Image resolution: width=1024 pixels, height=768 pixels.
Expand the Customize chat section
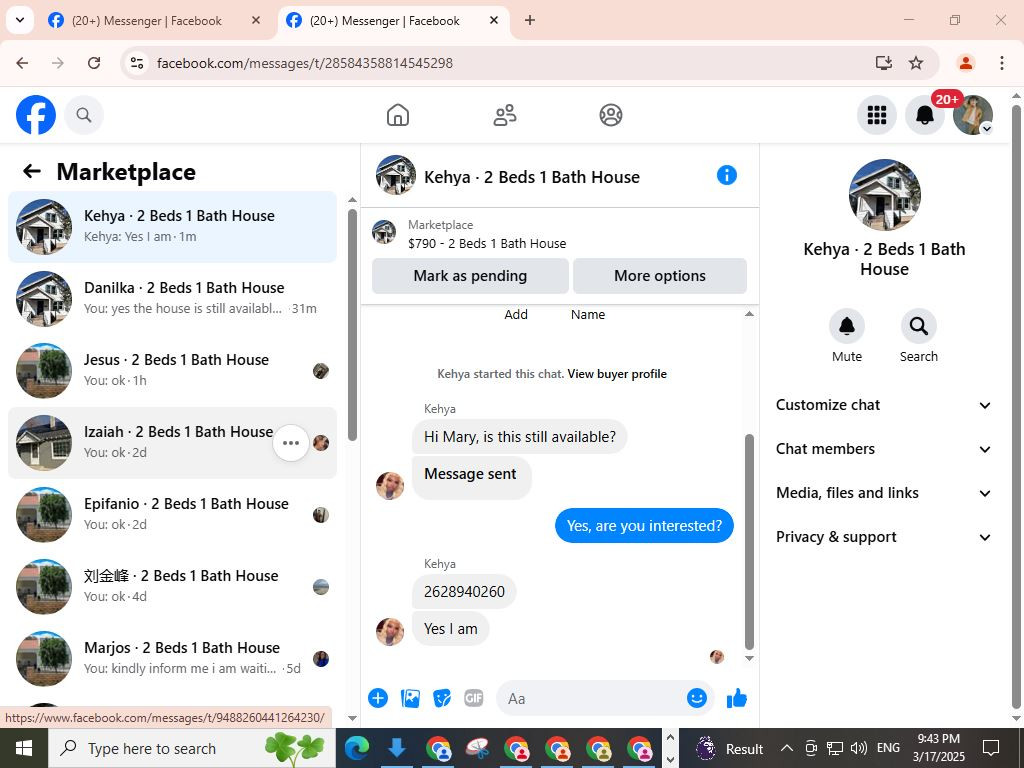click(x=884, y=405)
